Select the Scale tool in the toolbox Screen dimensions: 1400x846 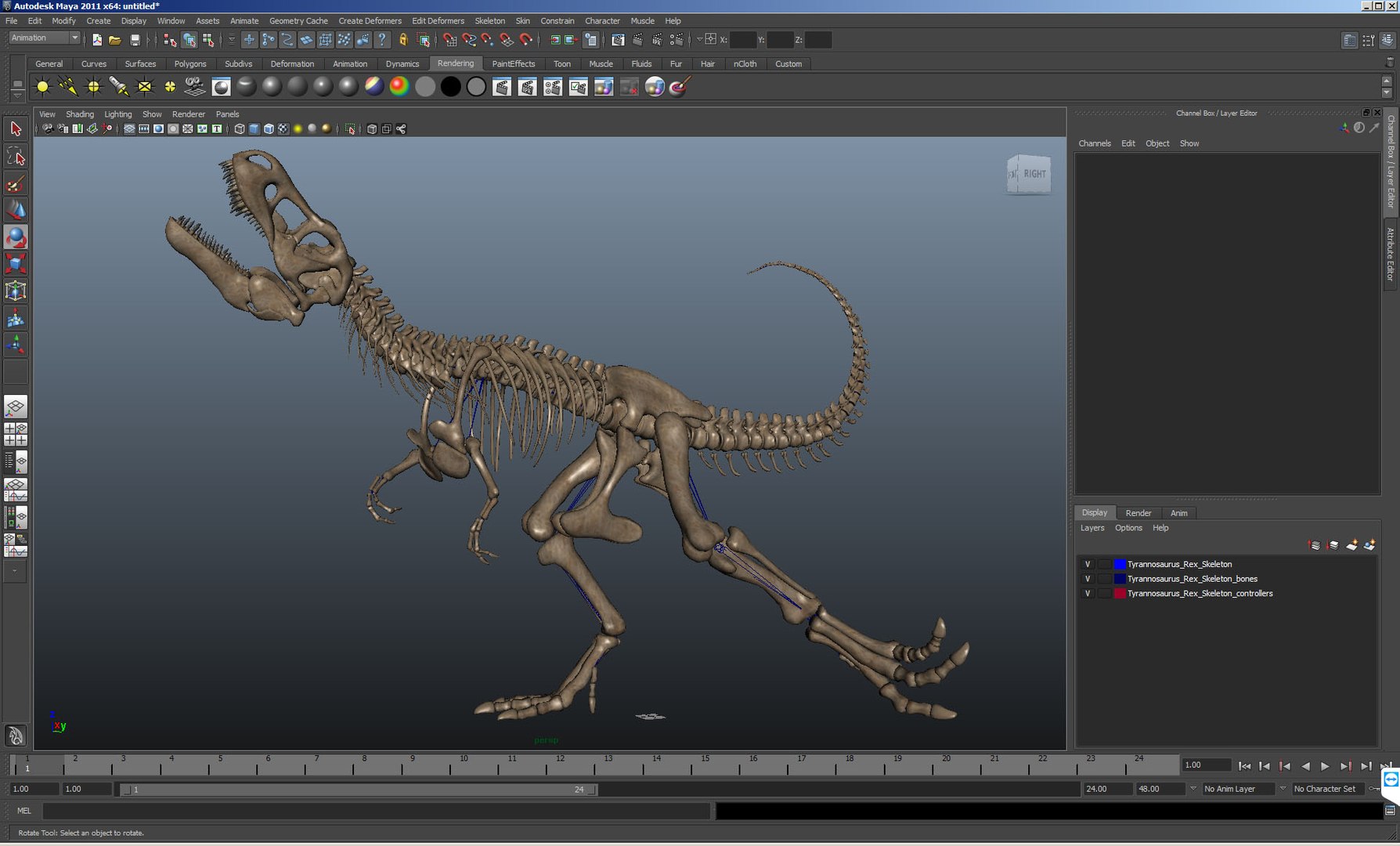click(16, 264)
